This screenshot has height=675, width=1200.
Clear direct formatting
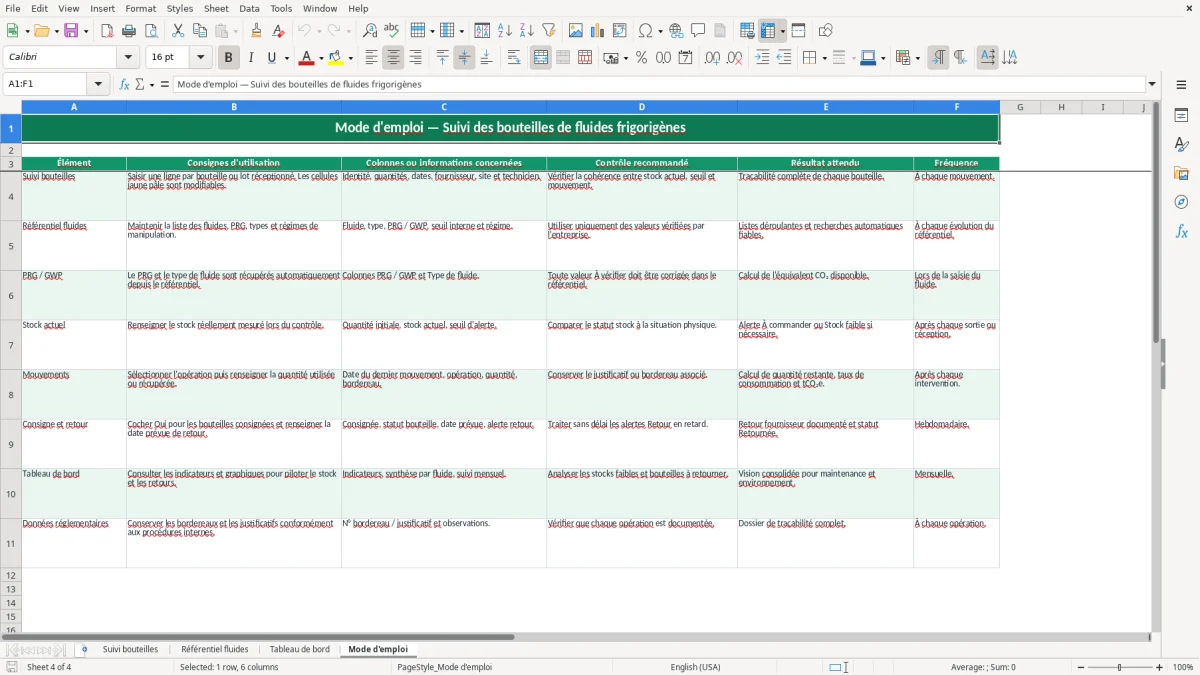[278, 31]
